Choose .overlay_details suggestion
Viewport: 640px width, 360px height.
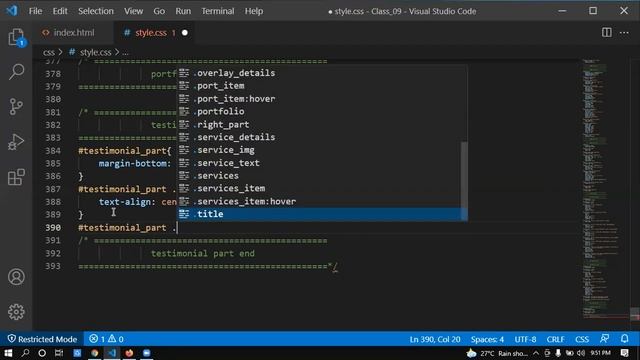click(320, 73)
